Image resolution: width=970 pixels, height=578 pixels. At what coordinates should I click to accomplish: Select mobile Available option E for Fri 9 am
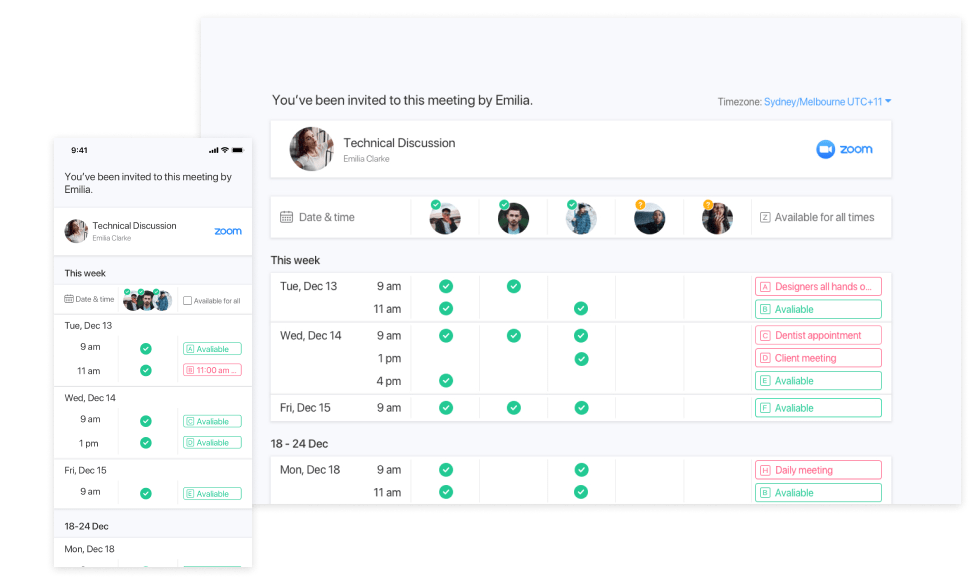(x=212, y=494)
